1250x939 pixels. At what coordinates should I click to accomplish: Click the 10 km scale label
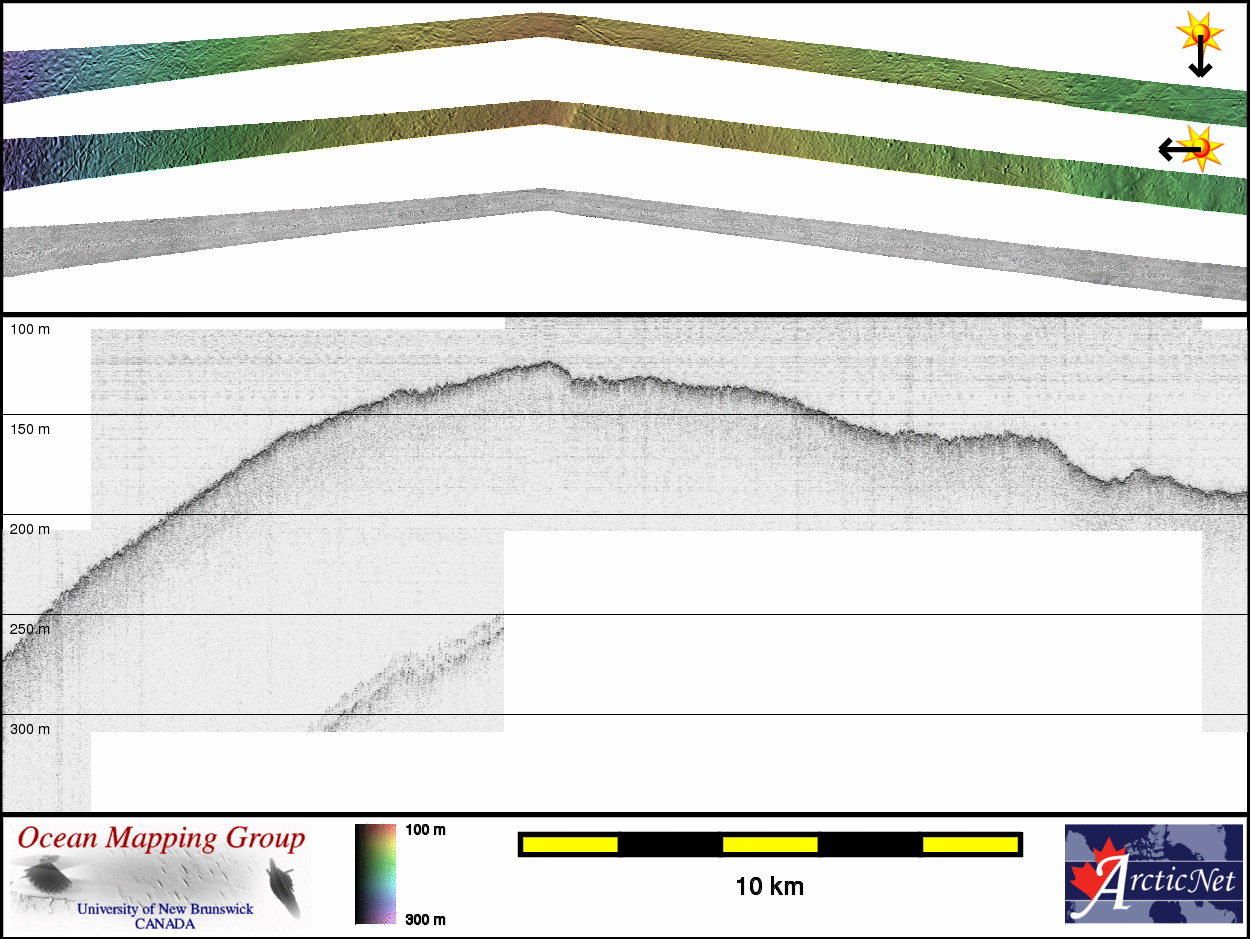[x=769, y=886]
